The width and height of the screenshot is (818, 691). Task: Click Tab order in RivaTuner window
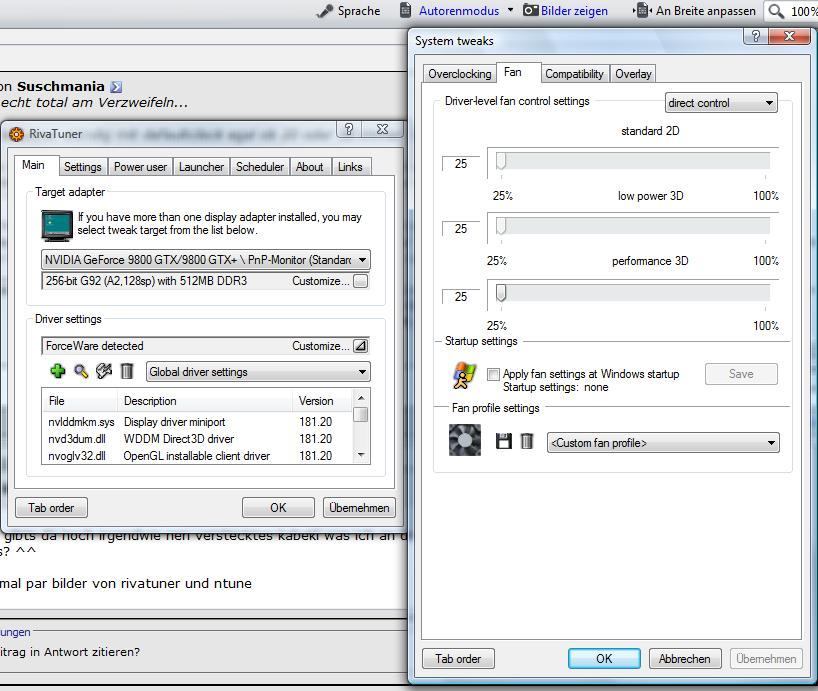coord(51,507)
